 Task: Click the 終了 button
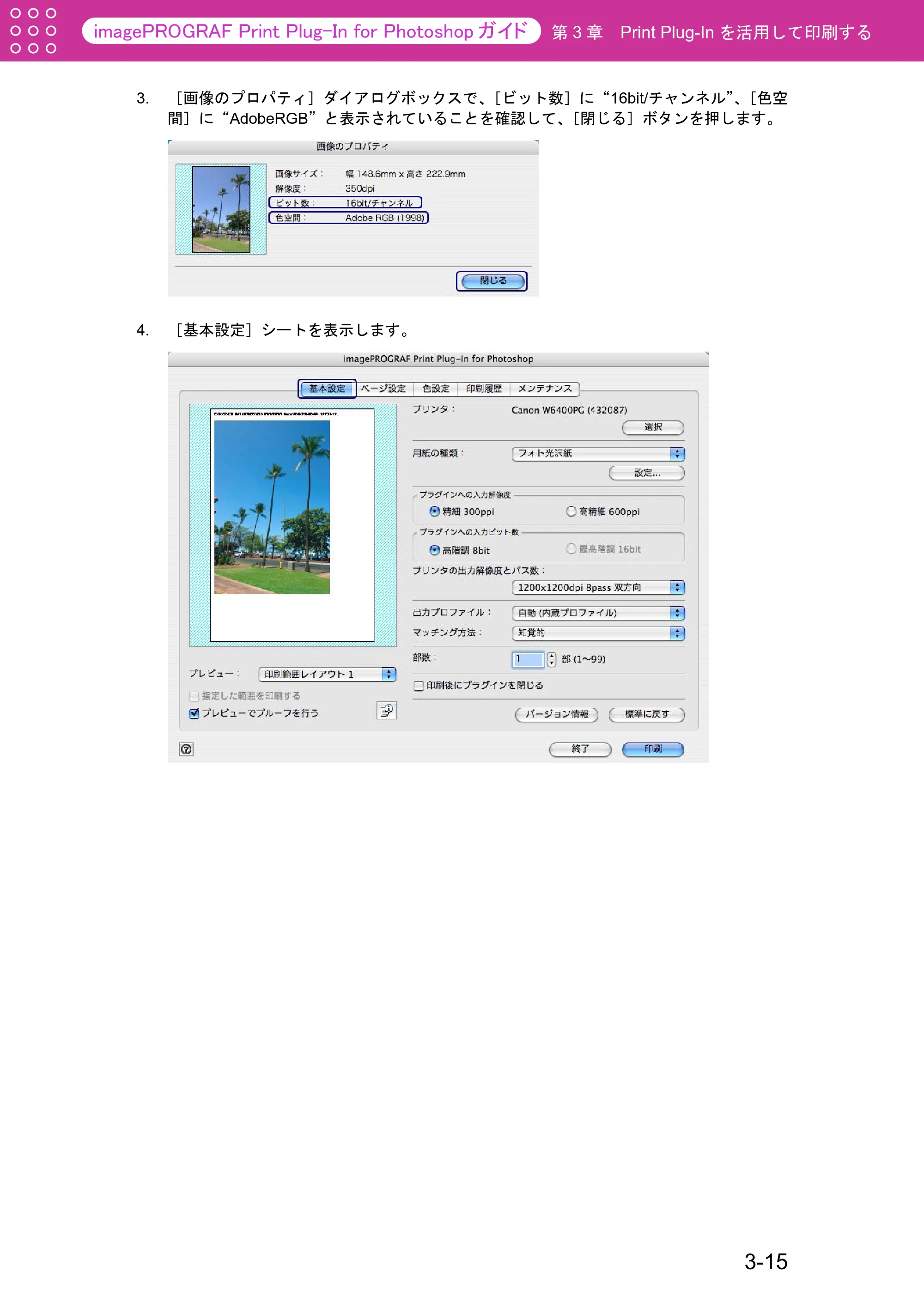(580, 749)
